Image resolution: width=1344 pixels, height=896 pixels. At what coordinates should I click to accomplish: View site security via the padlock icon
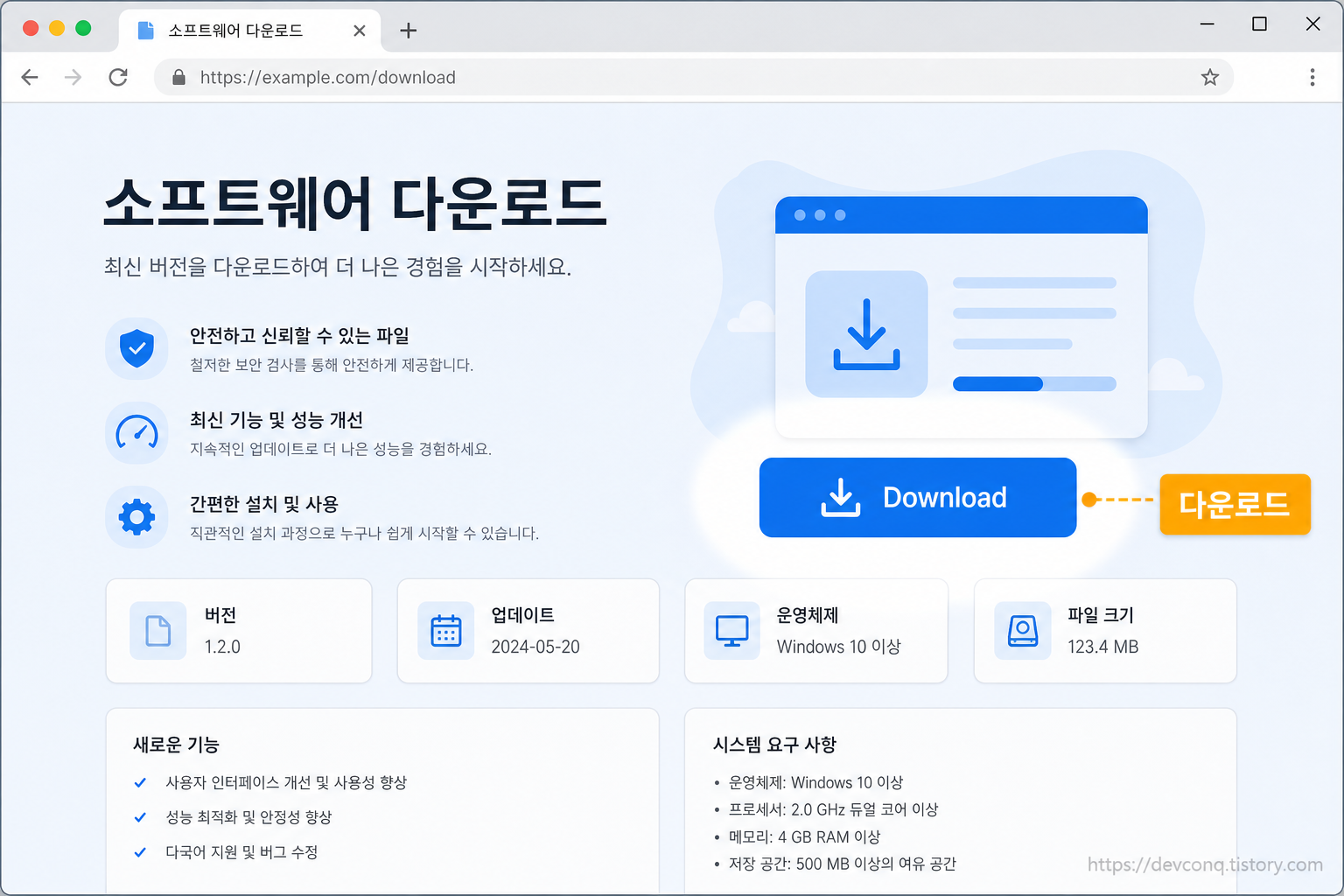(x=178, y=77)
